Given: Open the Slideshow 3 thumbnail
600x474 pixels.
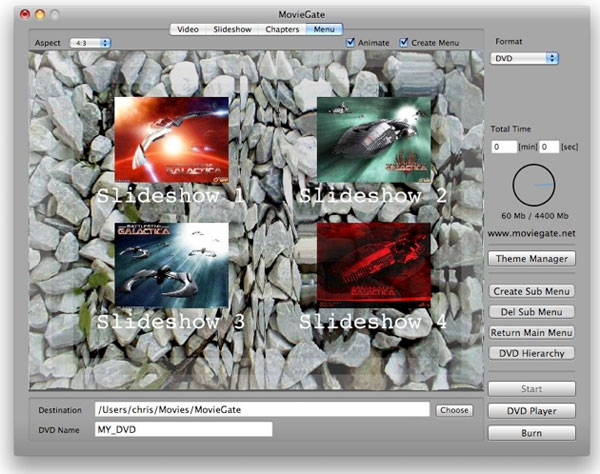Looking at the screenshot, I should pos(171,263).
